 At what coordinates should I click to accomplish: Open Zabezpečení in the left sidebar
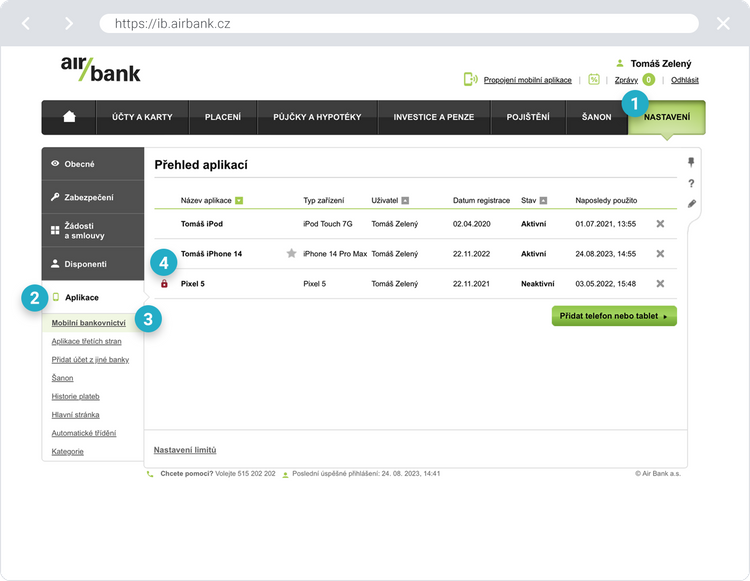click(89, 197)
